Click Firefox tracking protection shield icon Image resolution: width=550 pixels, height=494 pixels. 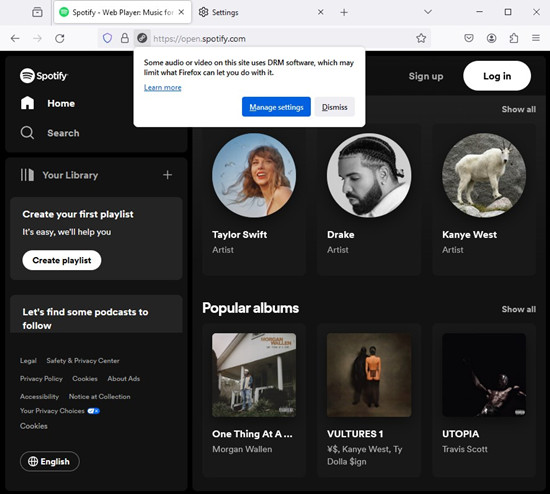point(107,38)
